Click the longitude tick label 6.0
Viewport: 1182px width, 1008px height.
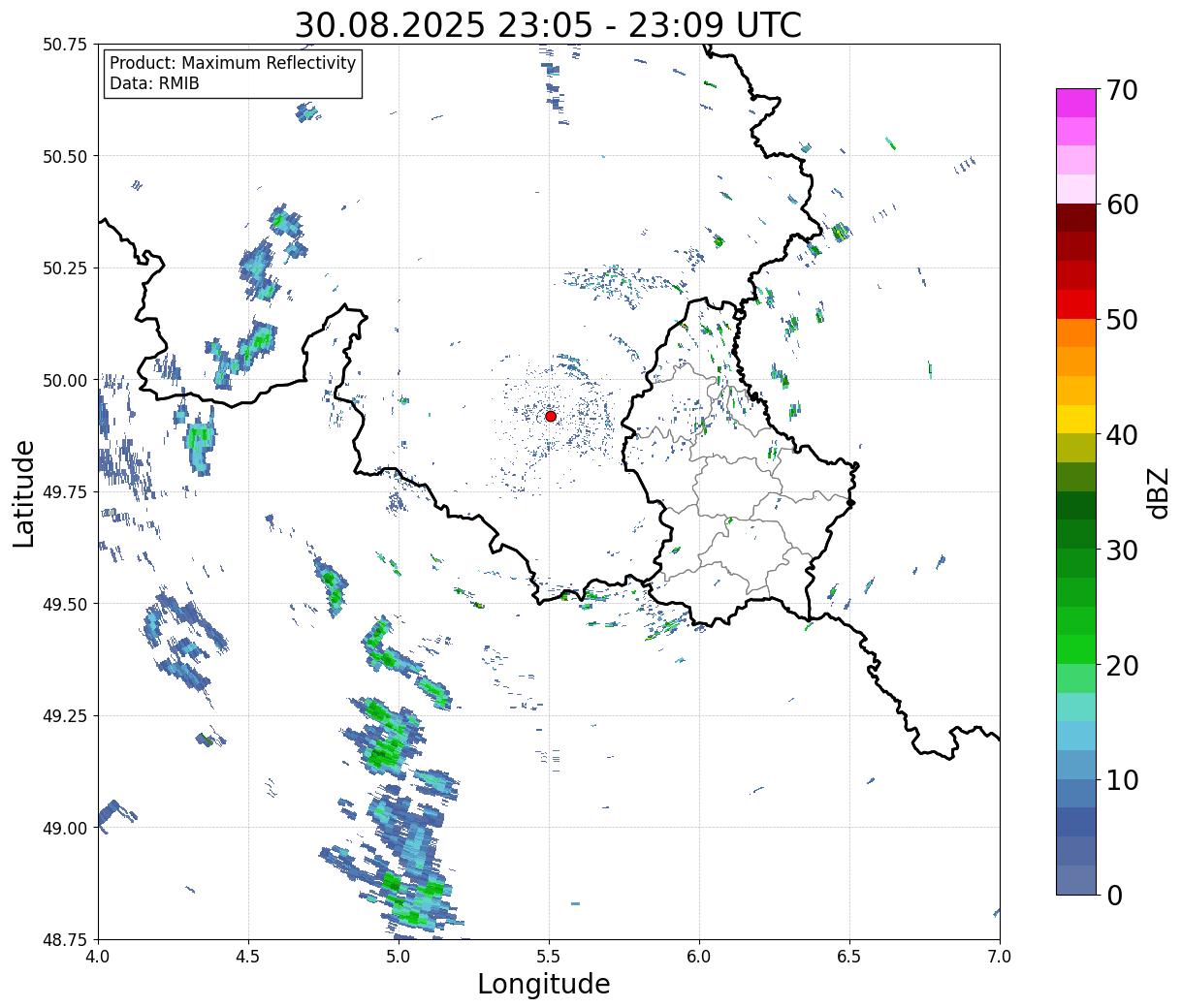coord(699,957)
